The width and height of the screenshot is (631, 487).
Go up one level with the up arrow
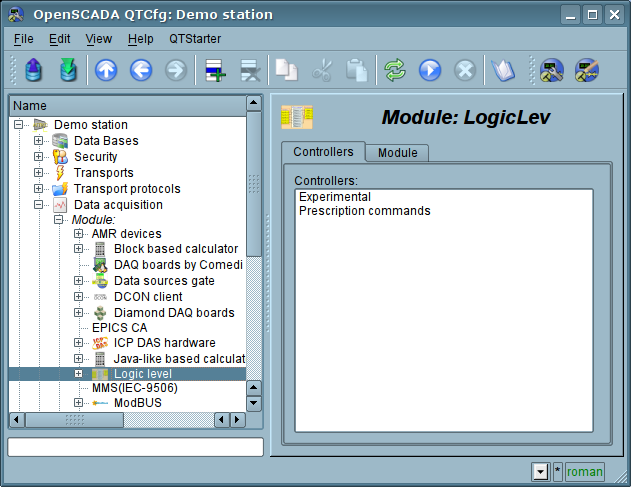click(x=106, y=70)
